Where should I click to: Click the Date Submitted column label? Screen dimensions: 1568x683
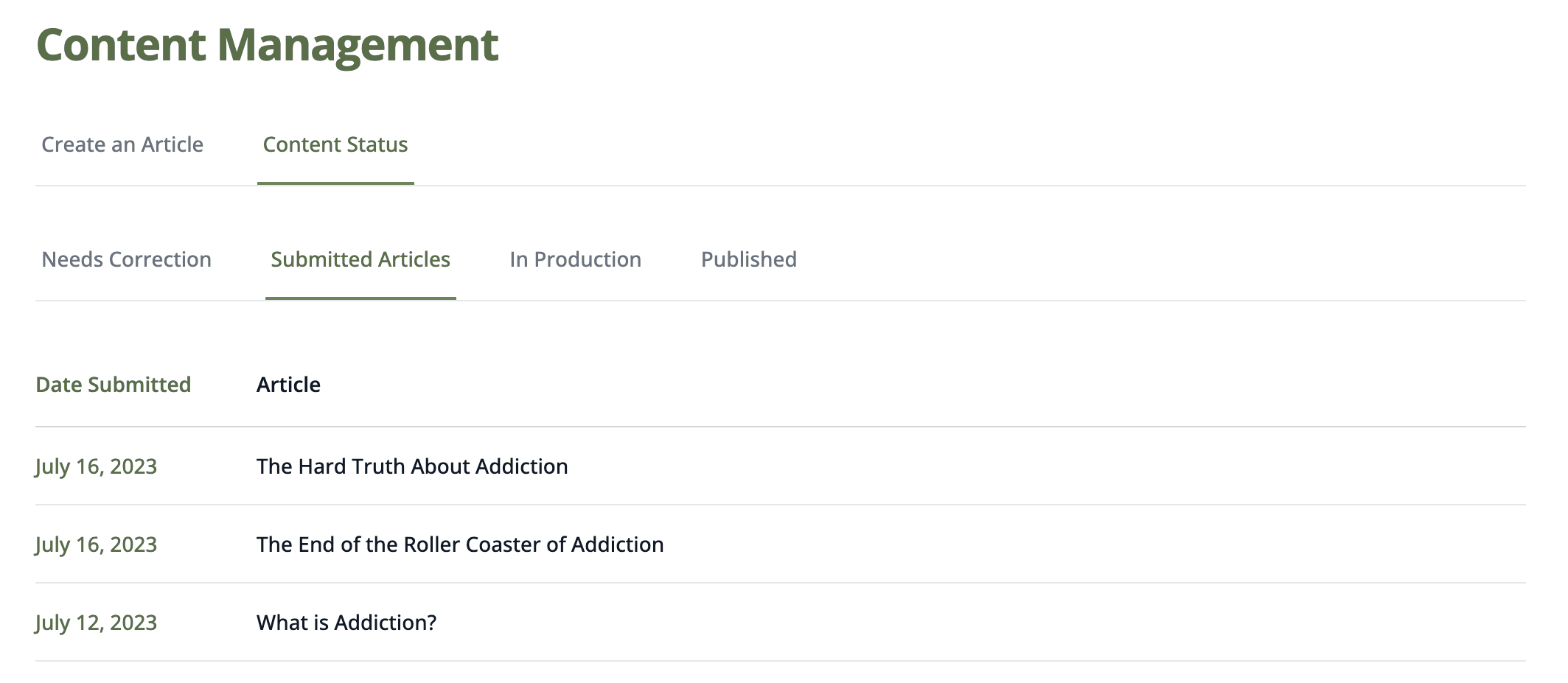pyautogui.click(x=114, y=384)
